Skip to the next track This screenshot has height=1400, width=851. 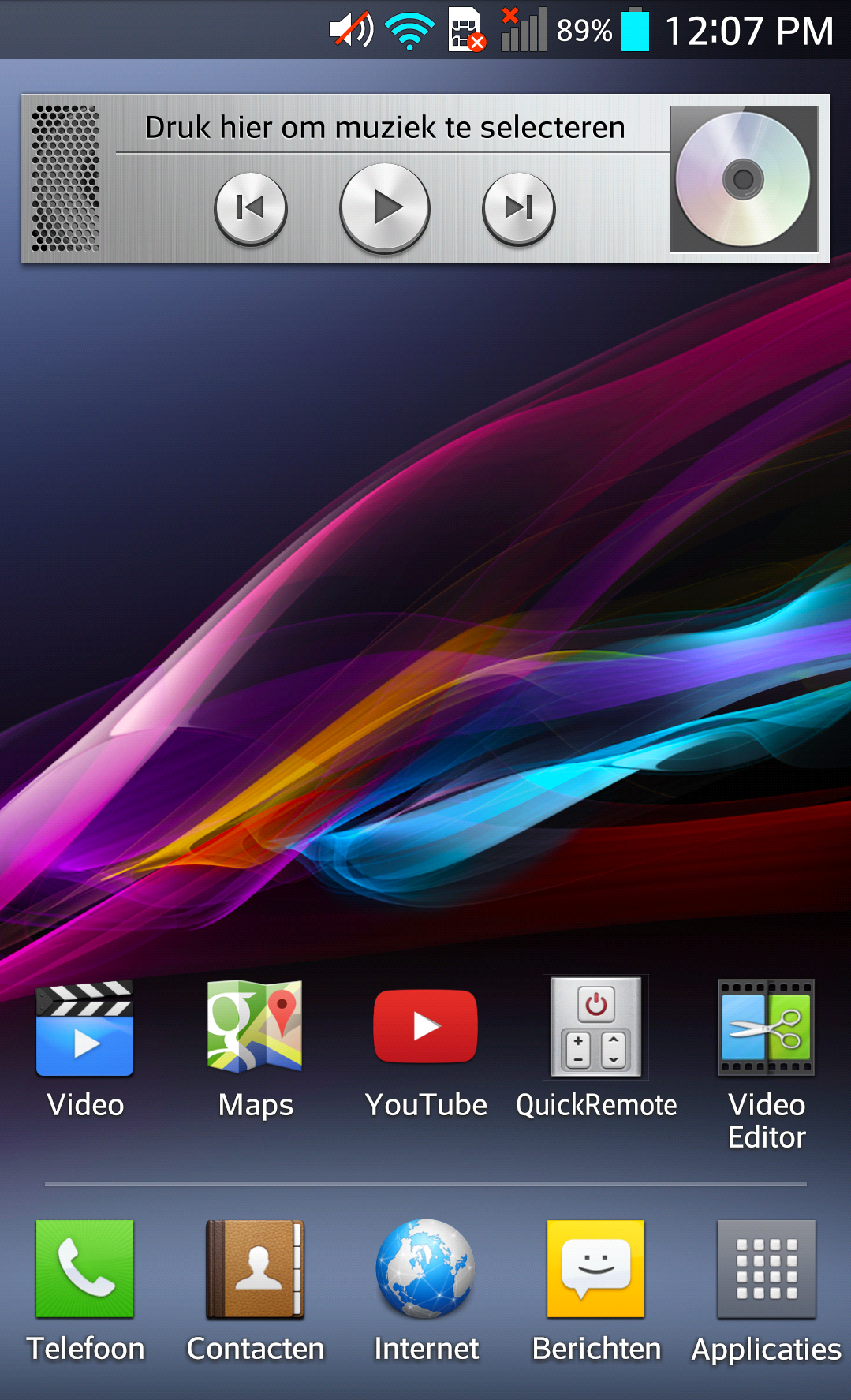(x=519, y=207)
